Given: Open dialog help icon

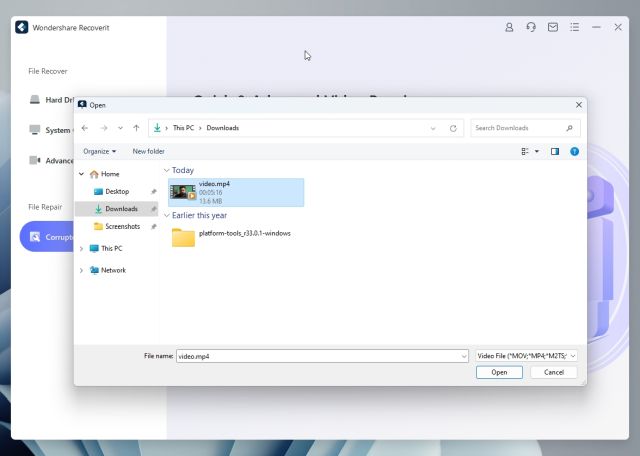Looking at the screenshot, I should (x=574, y=151).
